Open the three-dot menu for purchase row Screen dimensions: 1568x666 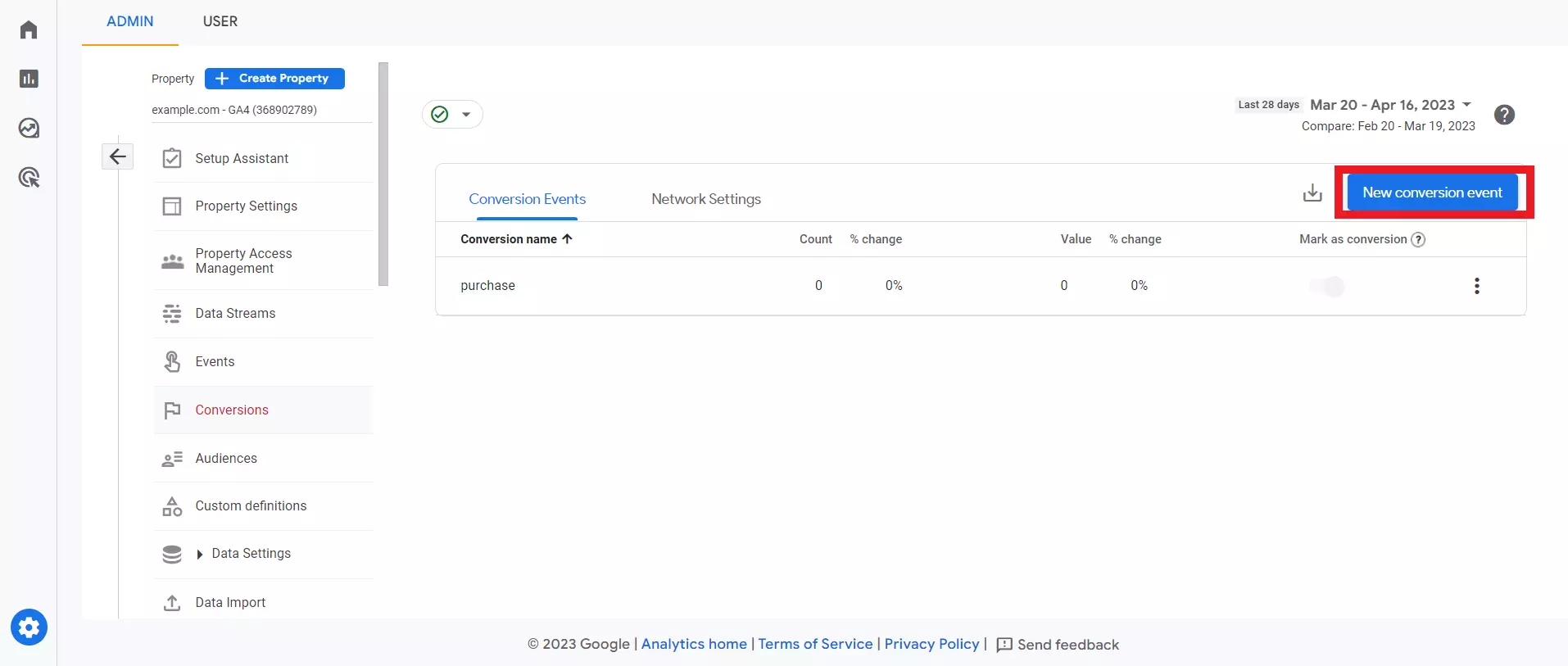coord(1477,286)
